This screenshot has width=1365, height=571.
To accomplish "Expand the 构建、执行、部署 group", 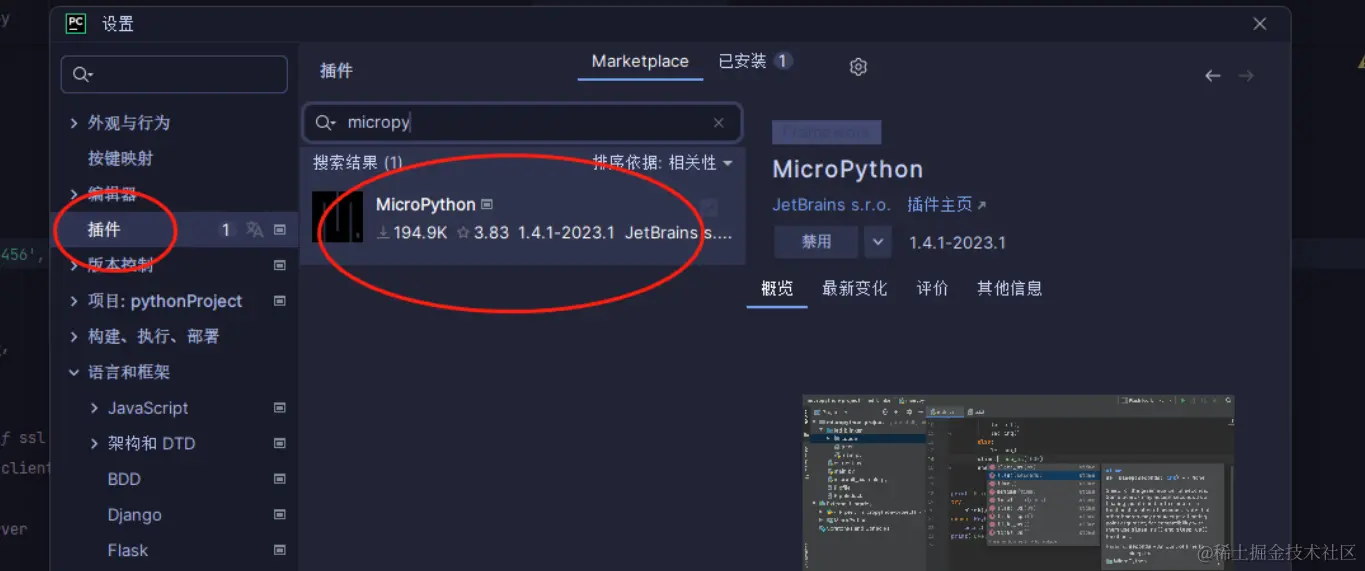I will [74, 337].
